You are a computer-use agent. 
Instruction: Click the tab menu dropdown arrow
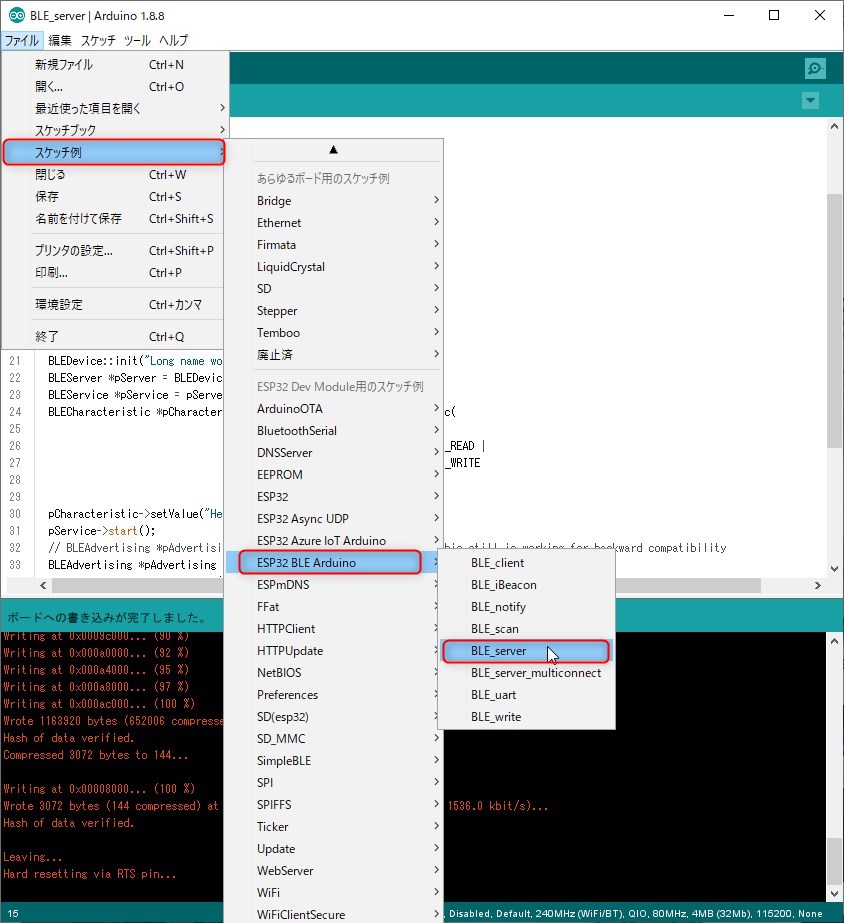pos(810,101)
